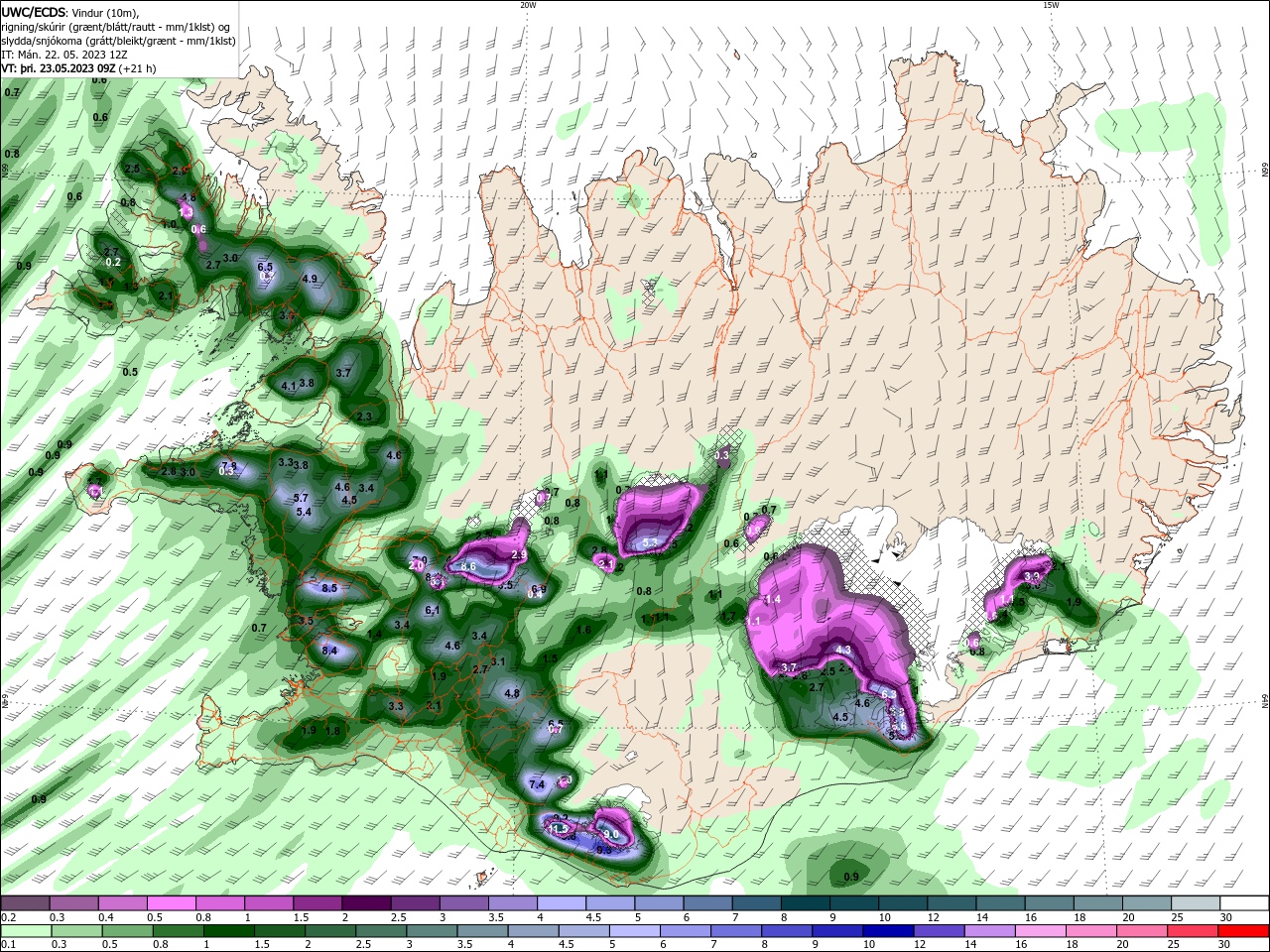Click the 2.3 precipitation value on map
This screenshot has height=952, width=1270.
(364, 416)
